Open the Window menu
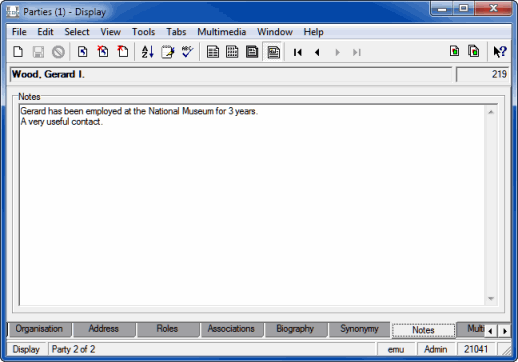The width and height of the screenshot is (518, 362). click(275, 32)
